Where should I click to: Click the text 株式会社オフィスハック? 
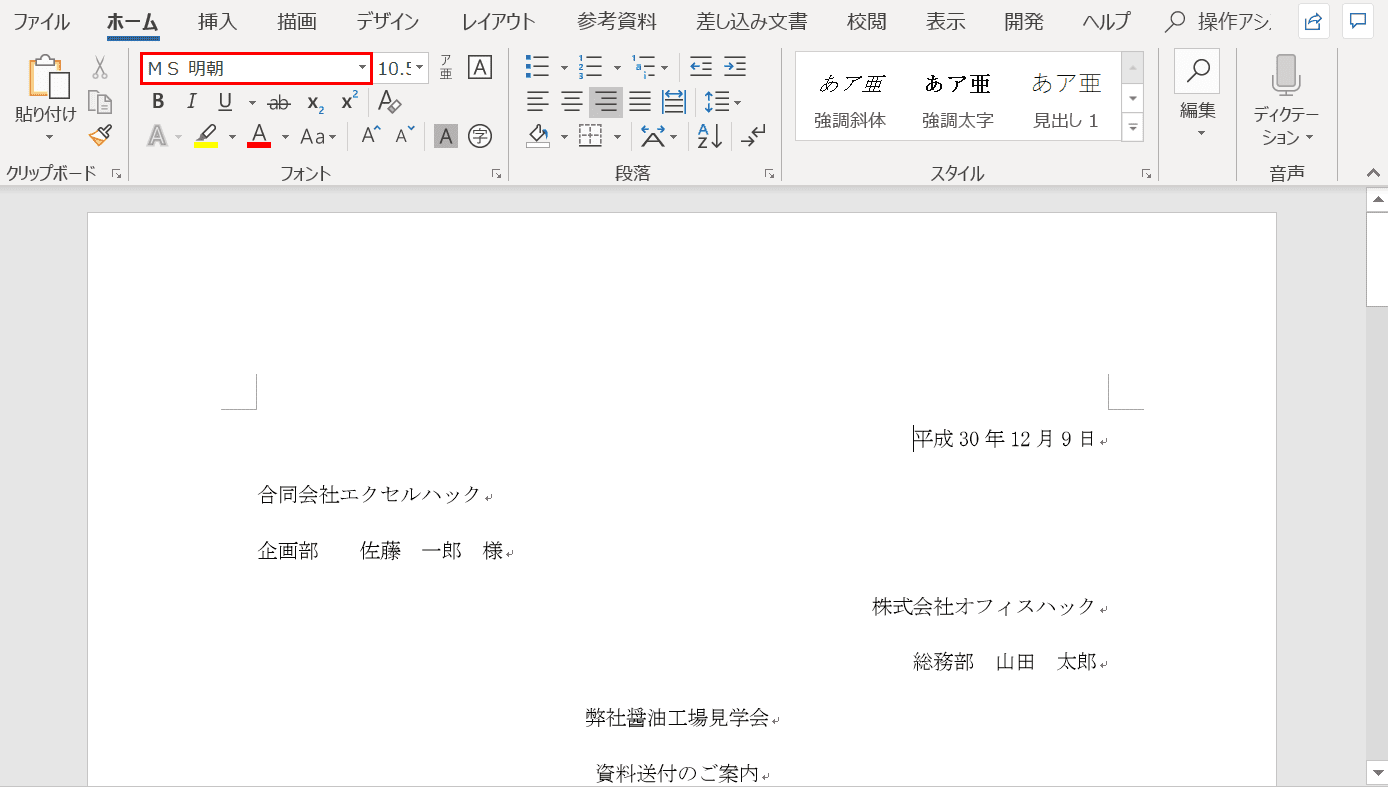click(984, 606)
